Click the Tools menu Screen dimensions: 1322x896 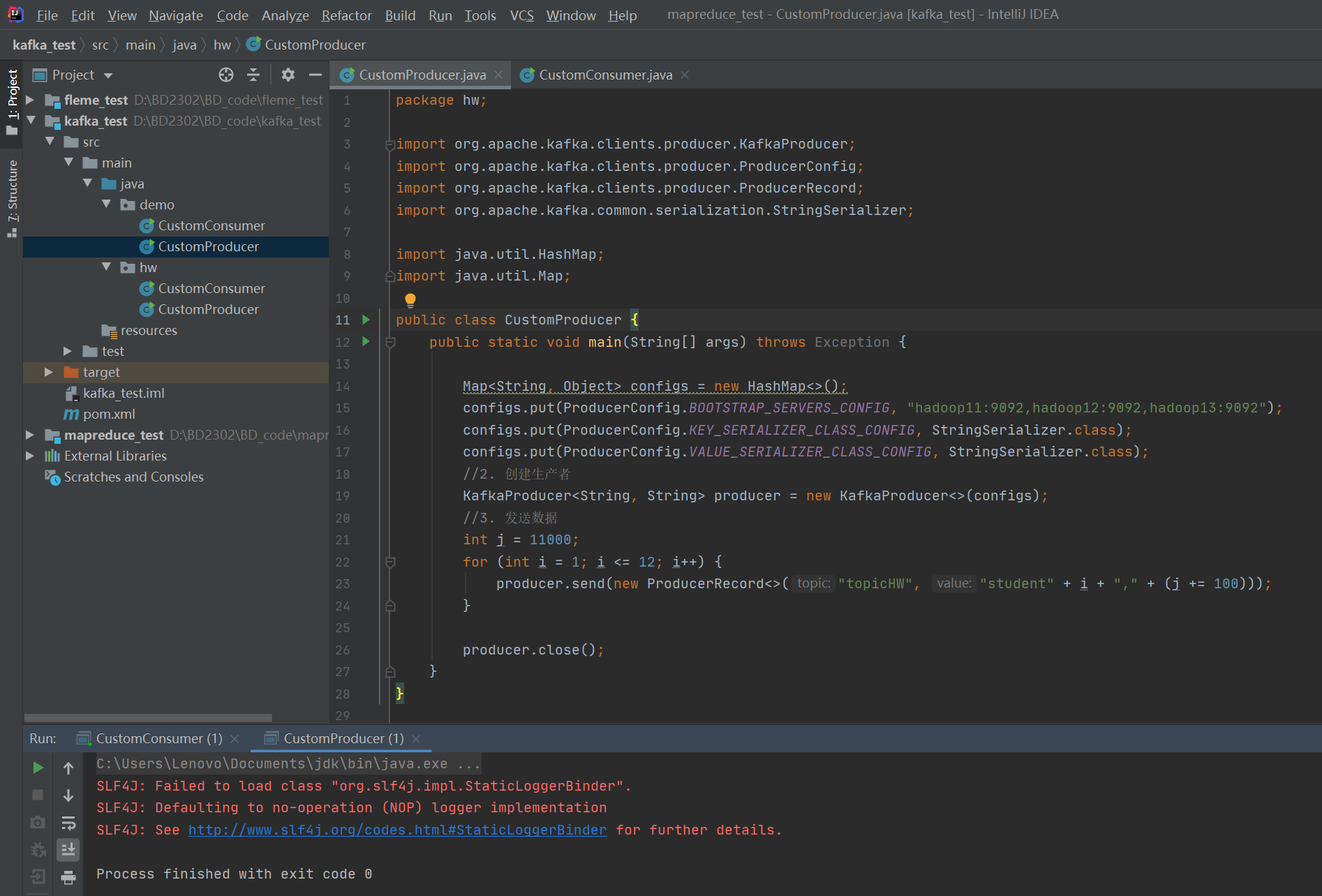click(x=480, y=15)
